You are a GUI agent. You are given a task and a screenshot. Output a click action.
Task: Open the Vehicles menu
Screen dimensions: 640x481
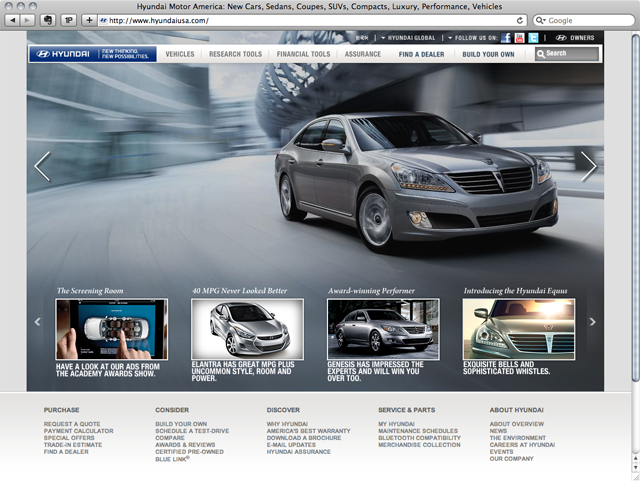(180, 54)
